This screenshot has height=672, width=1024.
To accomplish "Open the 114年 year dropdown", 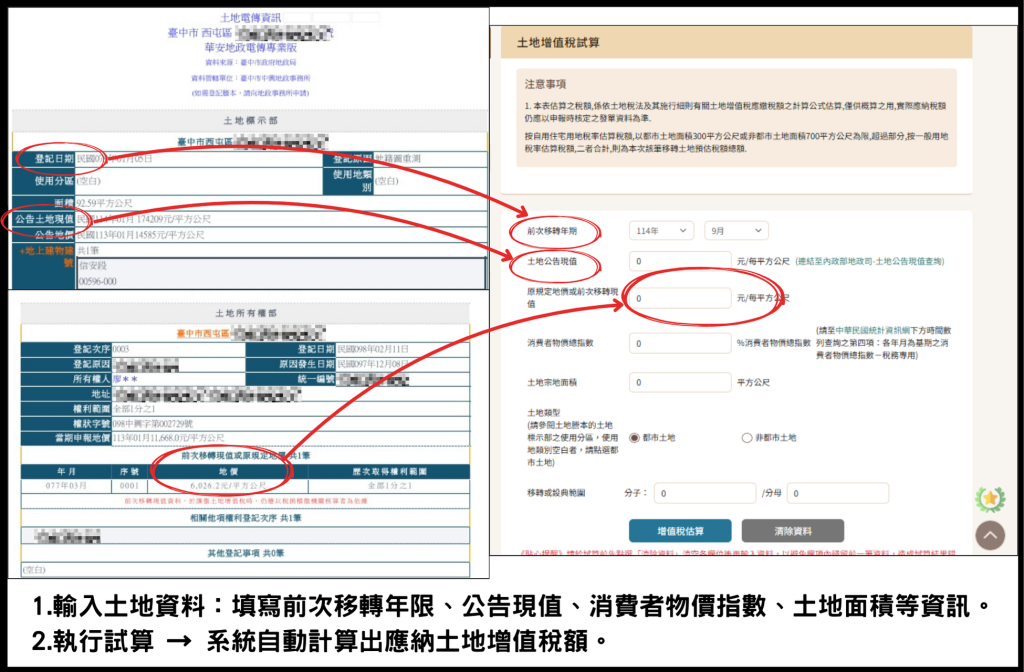I will click(661, 231).
